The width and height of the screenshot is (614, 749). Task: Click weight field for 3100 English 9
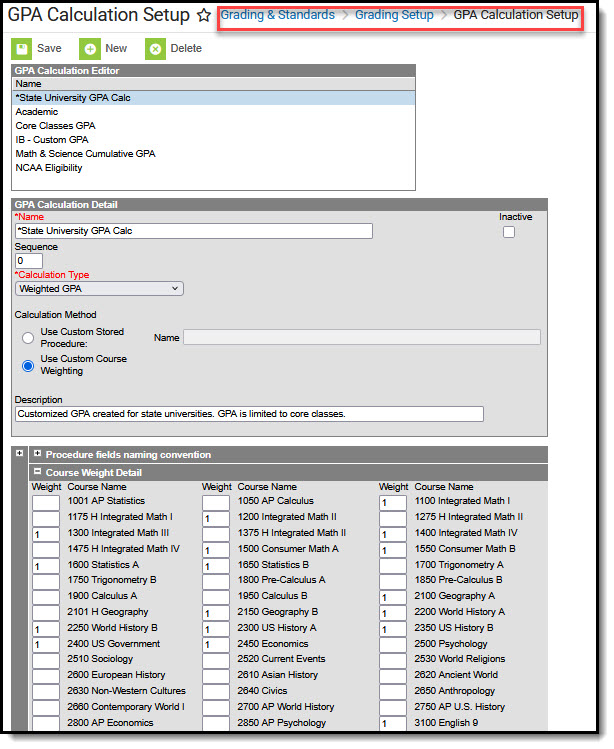(x=393, y=725)
